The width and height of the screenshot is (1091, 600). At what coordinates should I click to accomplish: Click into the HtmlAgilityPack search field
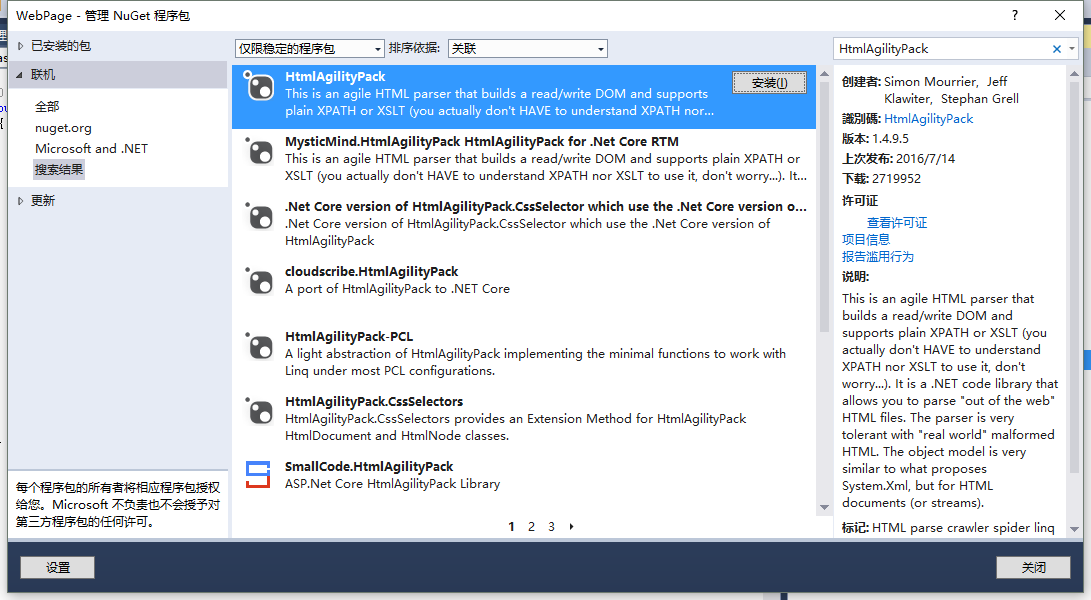[x=943, y=49]
